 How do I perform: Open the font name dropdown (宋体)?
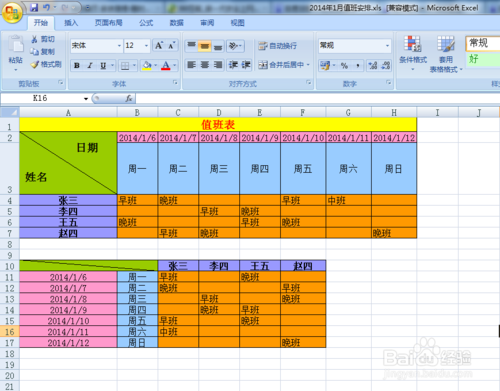(119, 46)
